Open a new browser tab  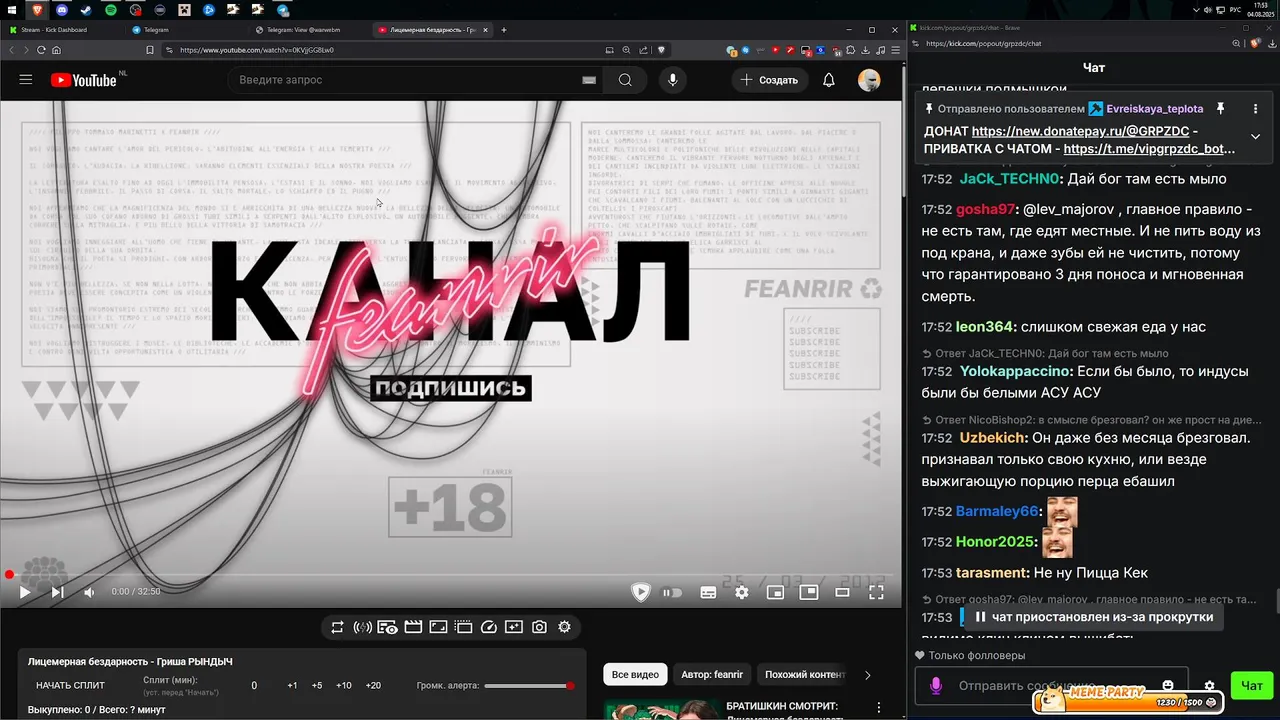tap(504, 30)
